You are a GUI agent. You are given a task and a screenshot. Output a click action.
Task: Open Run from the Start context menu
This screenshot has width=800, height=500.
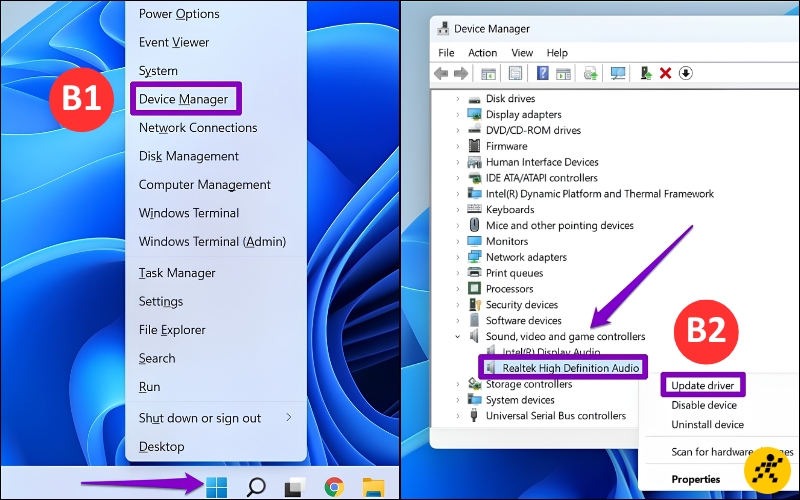[x=149, y=387]
